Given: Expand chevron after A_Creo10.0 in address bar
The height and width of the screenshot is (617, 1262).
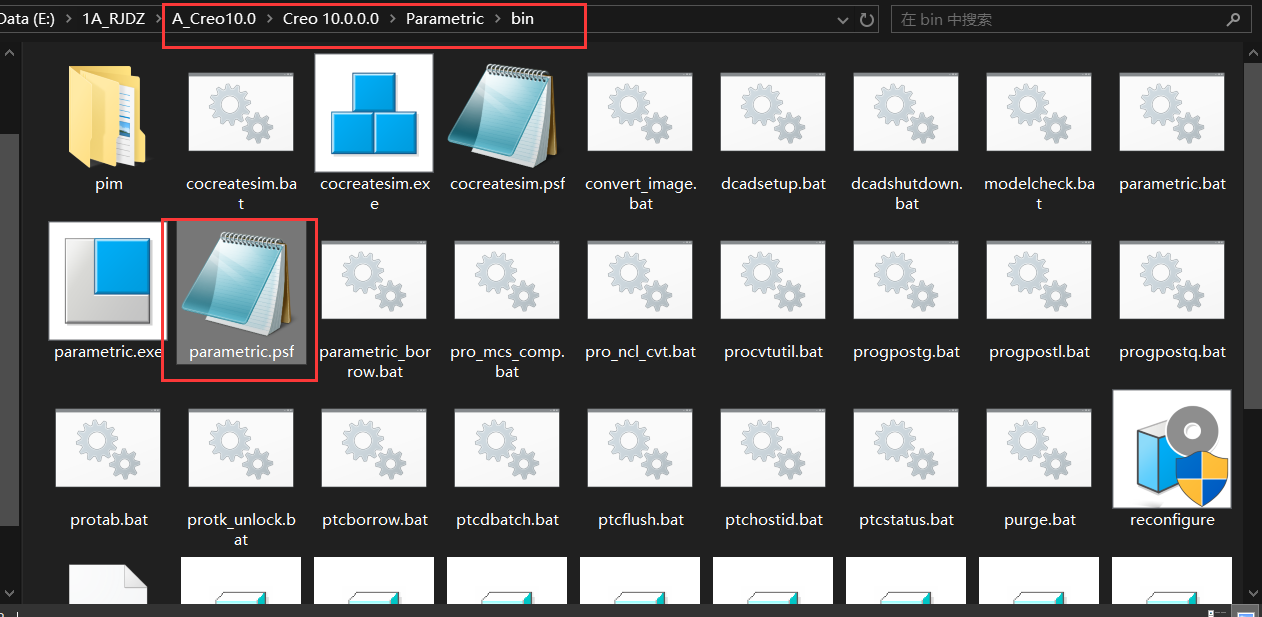Looking at the screenshot, I should tap(269, 19).
